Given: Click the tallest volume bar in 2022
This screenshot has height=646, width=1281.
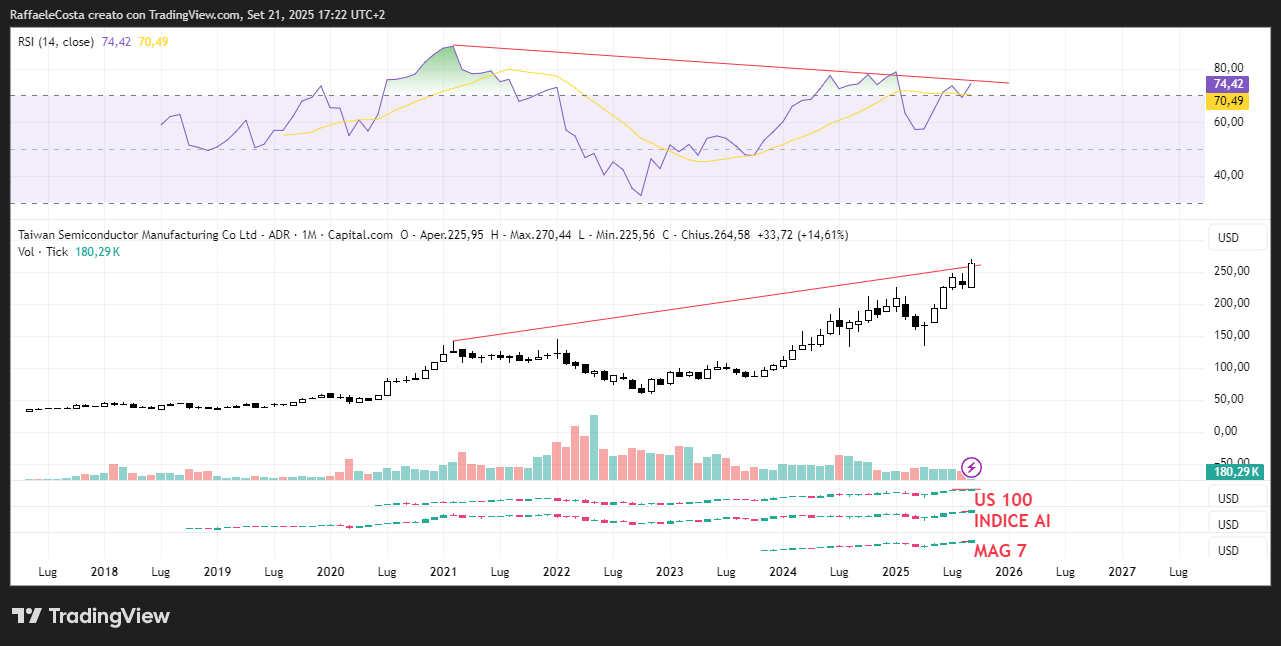Looking at the screenshot, I should [x=594, y=447].
